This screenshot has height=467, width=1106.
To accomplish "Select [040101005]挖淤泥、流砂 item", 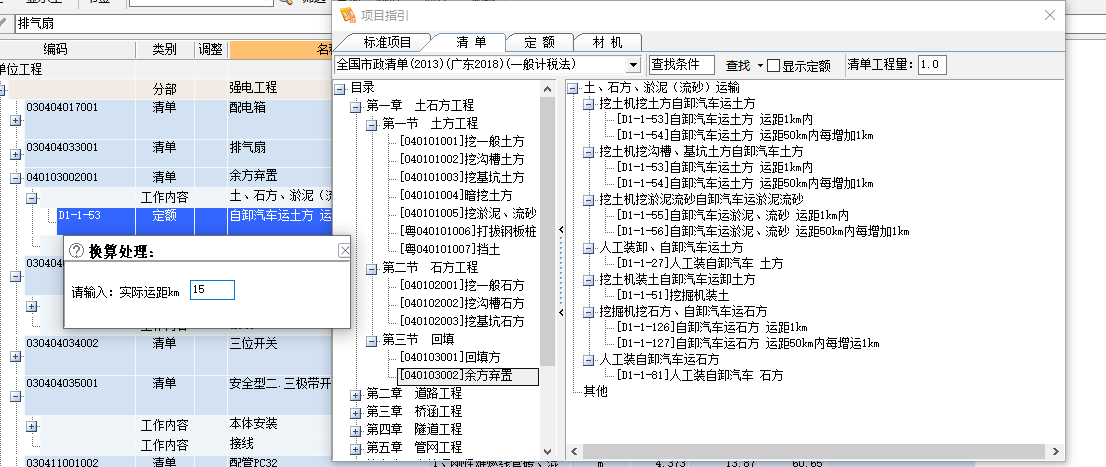I will click(468, 214).
